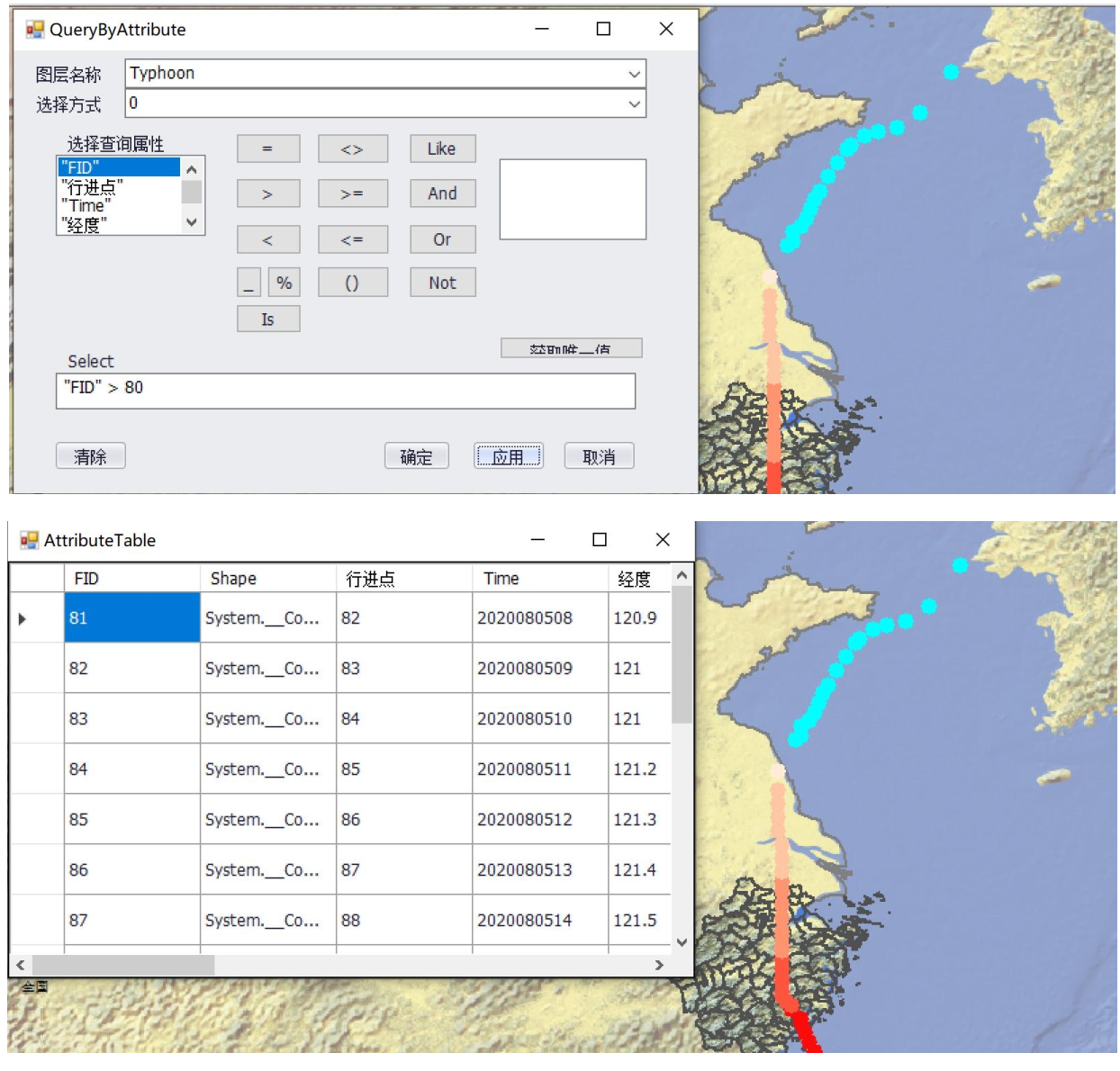Click the attribute table horizontal scrollbar thumb

click(x=123, y=965)
